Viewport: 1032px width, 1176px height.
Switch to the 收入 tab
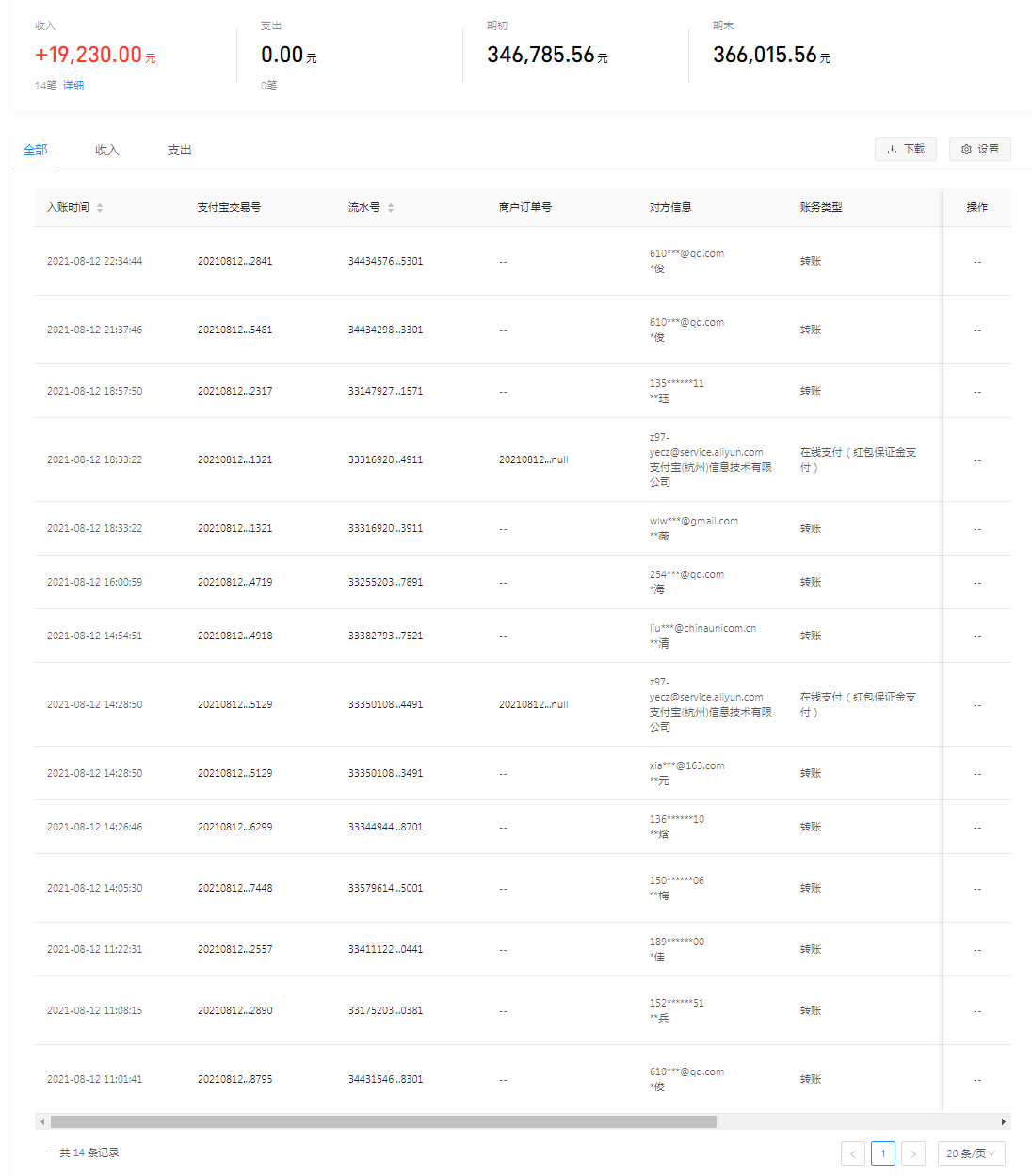[x=107, y=150]
